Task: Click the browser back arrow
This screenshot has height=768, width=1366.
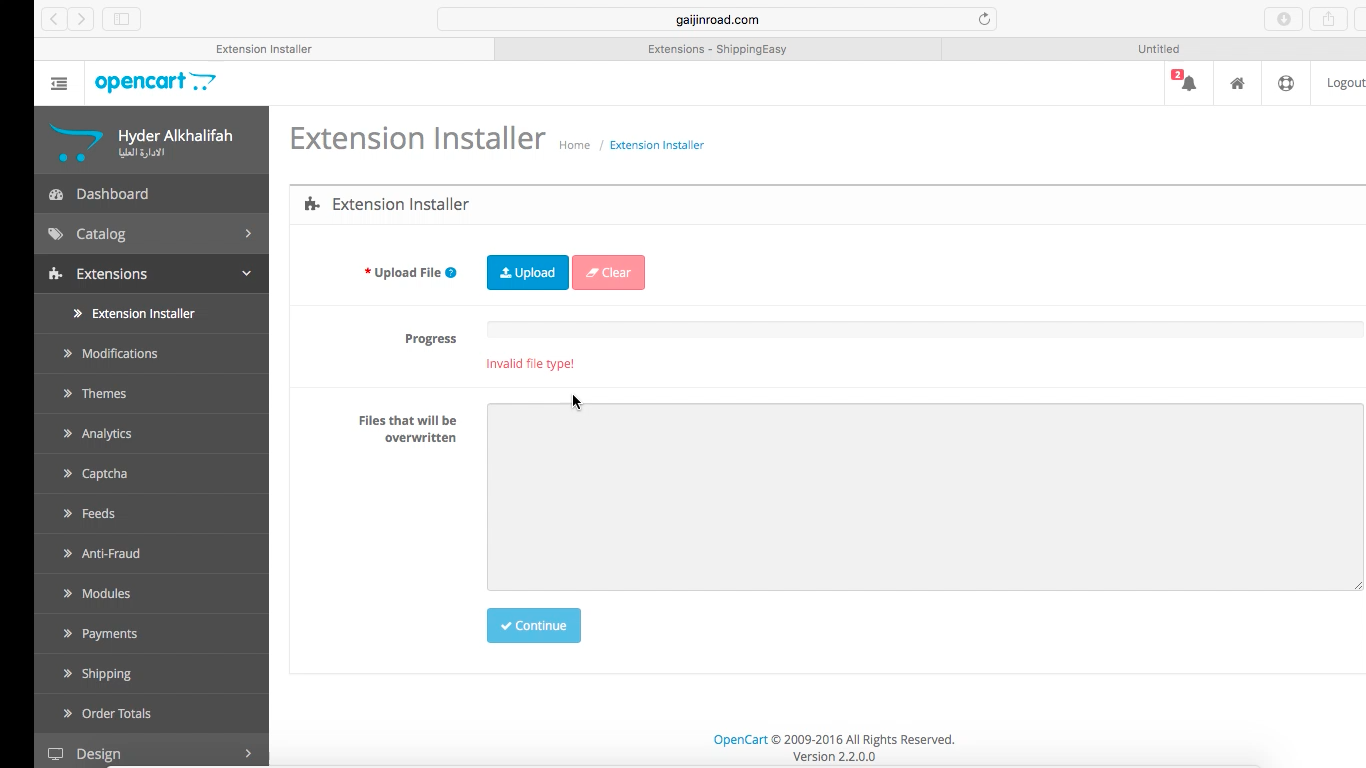Action: click(54, 19)
